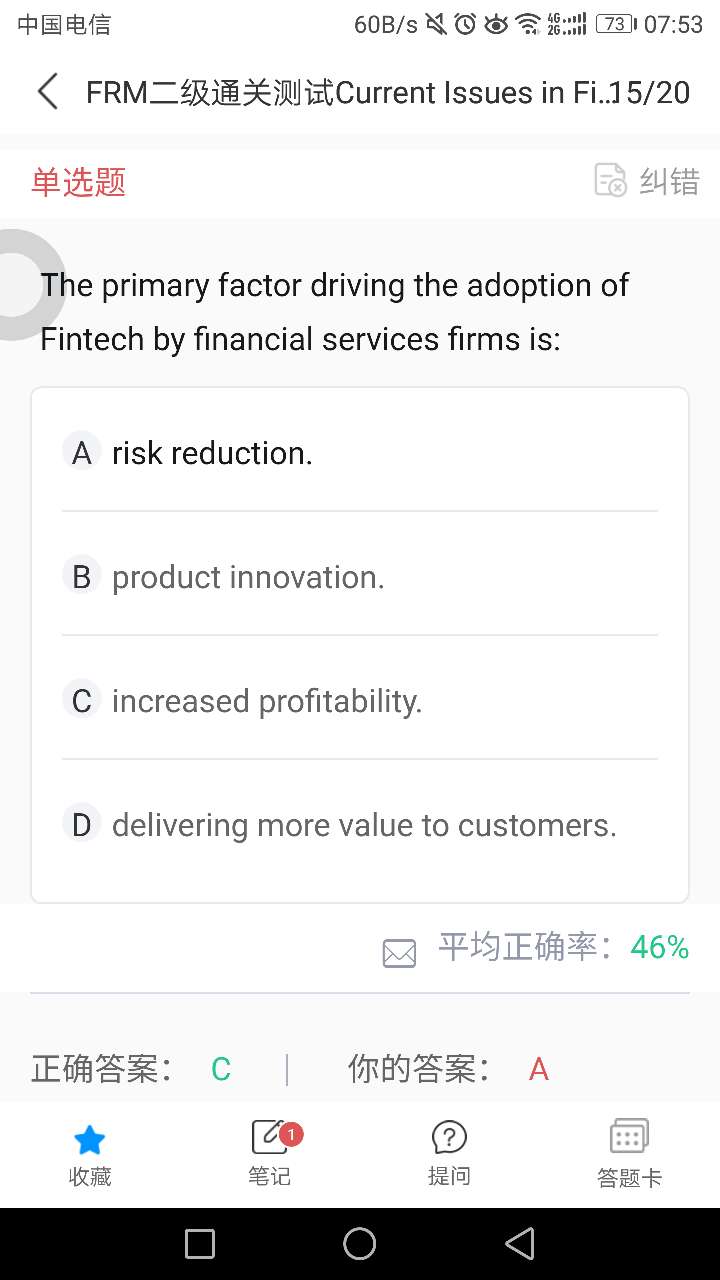Select option A risk reduction
This screenshot has width=720, height=1280.
pyautogui.click(x=212, y=453)
